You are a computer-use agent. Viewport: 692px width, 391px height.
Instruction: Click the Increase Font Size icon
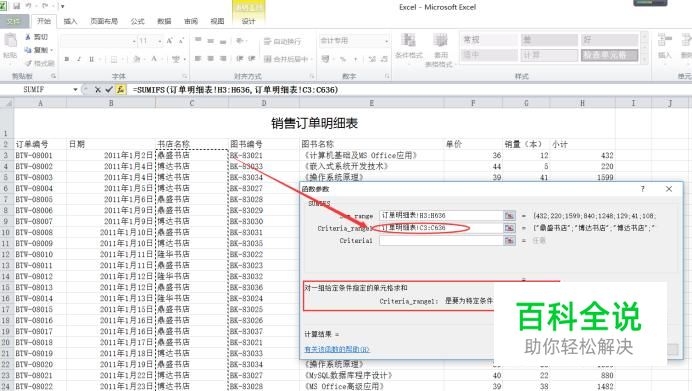(x=169, y=41)
